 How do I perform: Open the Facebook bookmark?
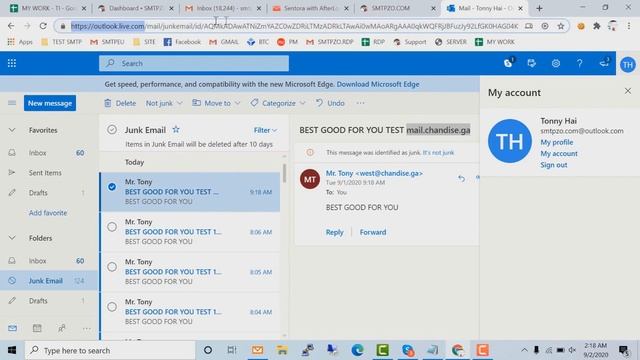(x=182, y=42)
